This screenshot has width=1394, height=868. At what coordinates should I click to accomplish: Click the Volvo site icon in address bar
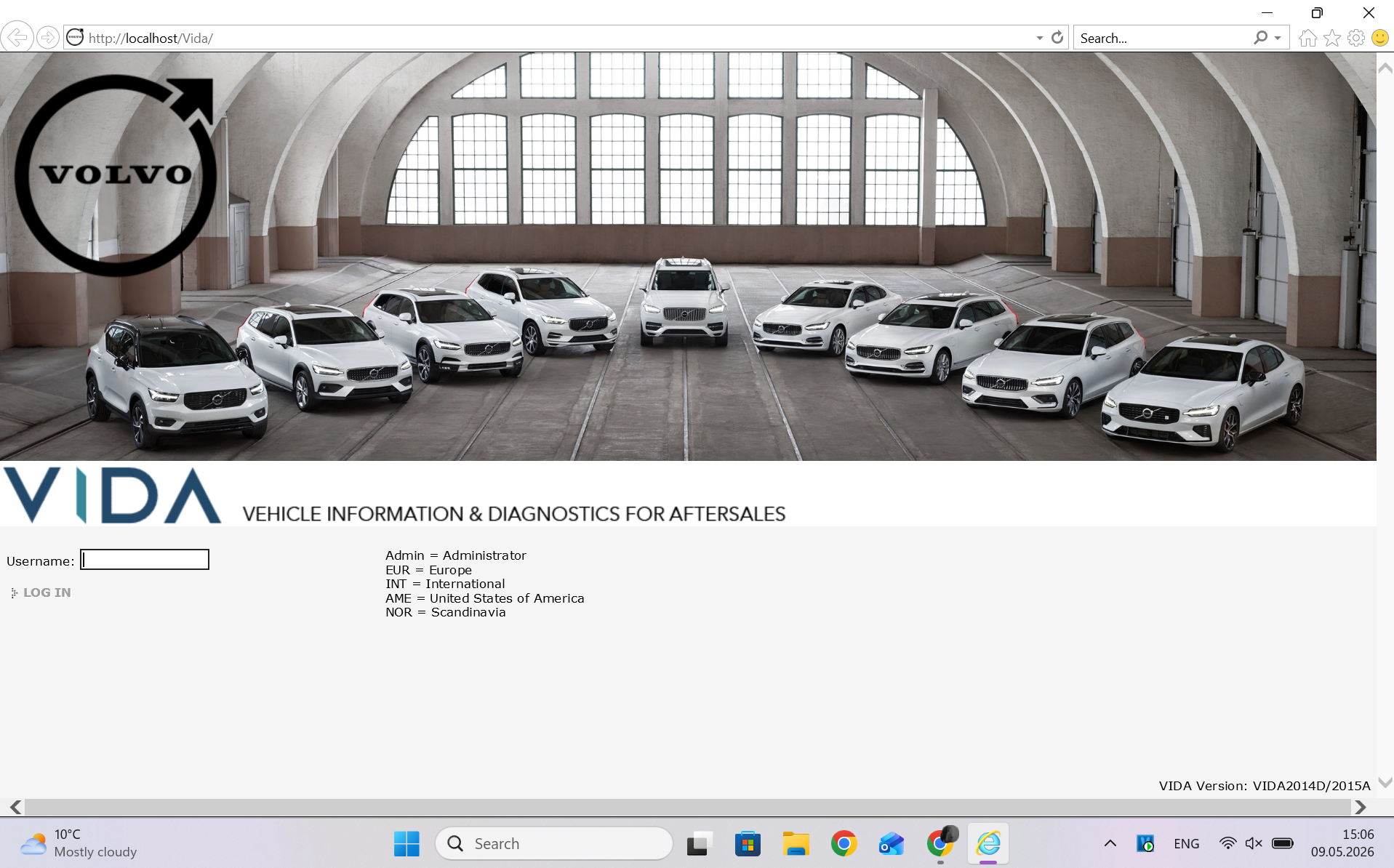76,37
